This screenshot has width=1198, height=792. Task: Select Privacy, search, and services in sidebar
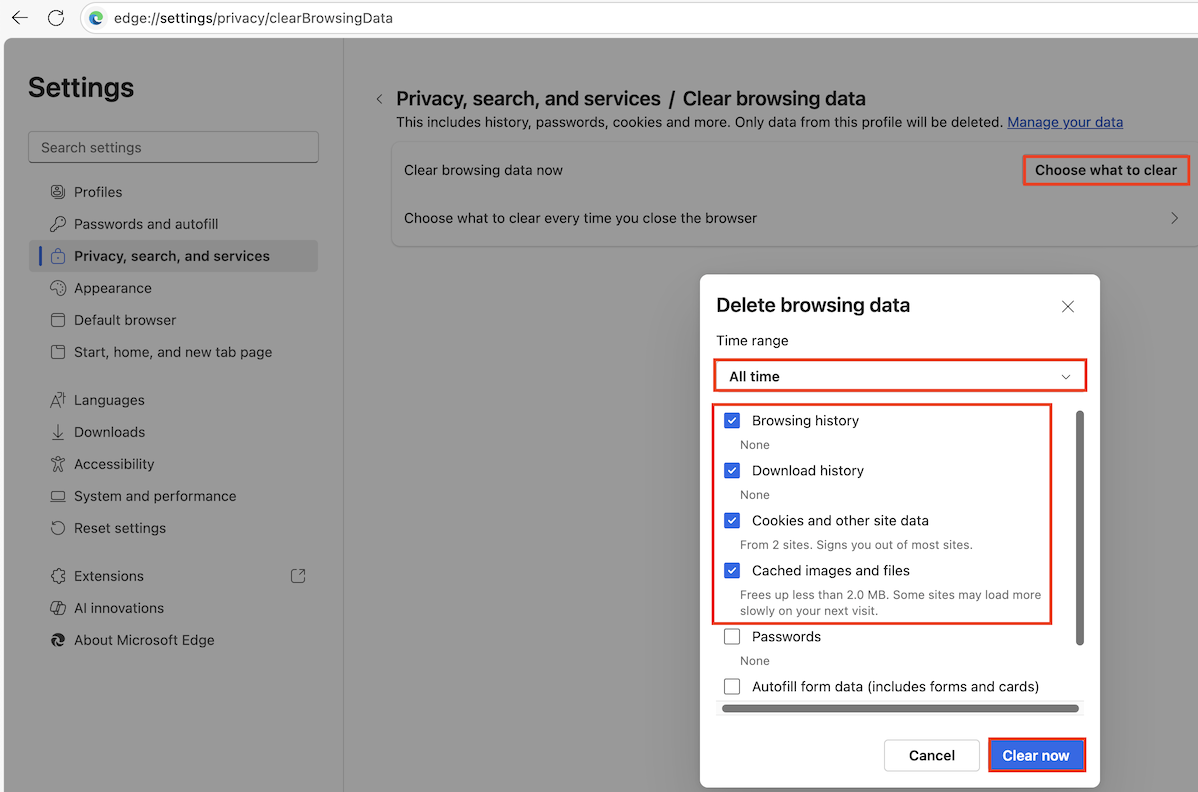pyautogui.click(x=171, y=256)
